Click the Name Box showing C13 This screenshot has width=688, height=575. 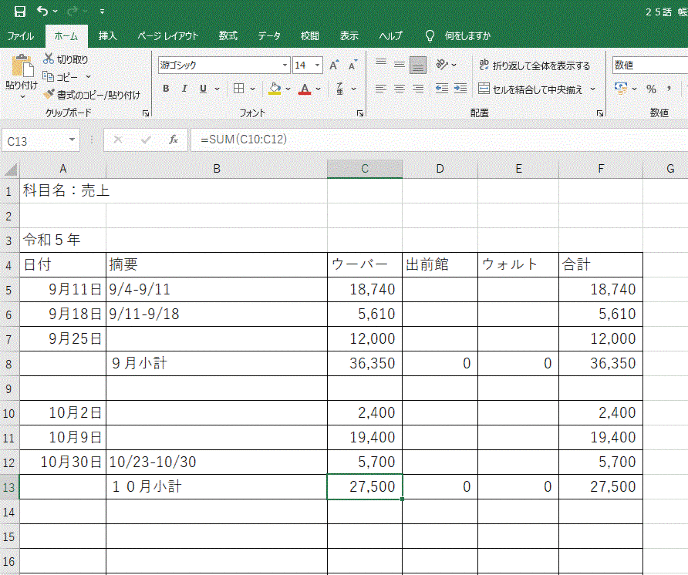[40, 141]
